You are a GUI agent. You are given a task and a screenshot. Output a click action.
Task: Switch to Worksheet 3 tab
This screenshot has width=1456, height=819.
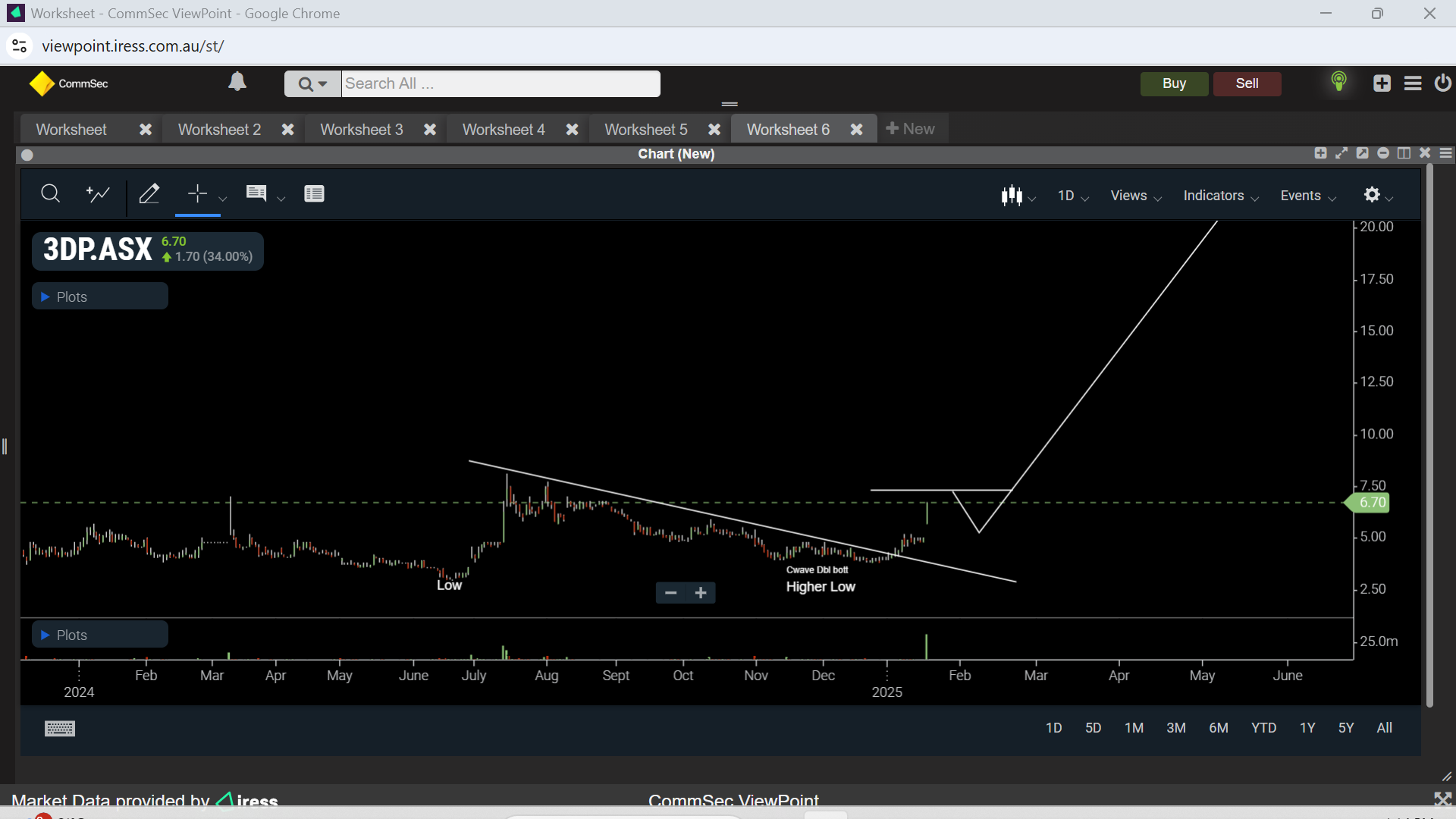pos(362,130)
